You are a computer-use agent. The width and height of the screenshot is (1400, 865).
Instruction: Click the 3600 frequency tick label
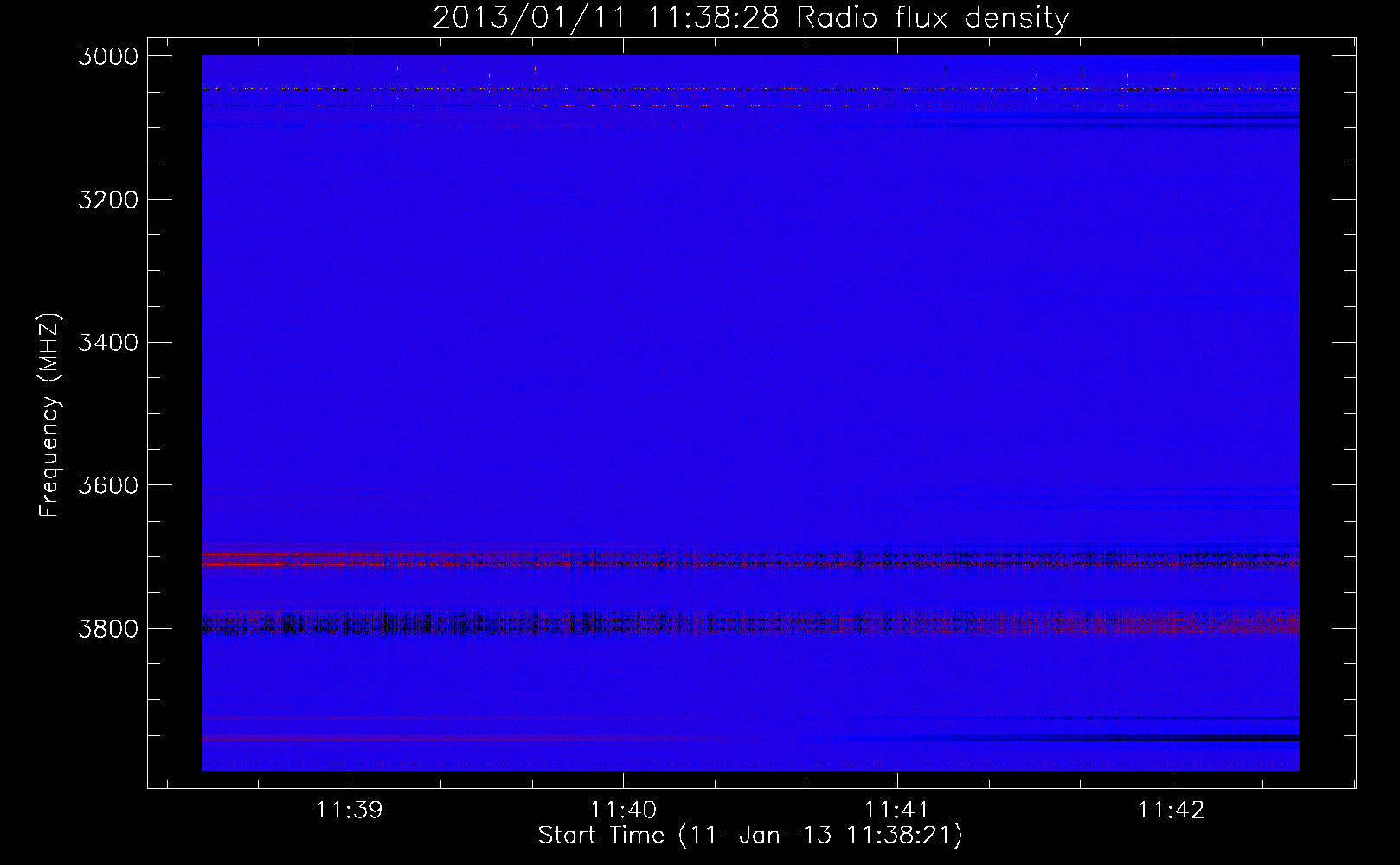pyautogui.click(x=108, y=485)
